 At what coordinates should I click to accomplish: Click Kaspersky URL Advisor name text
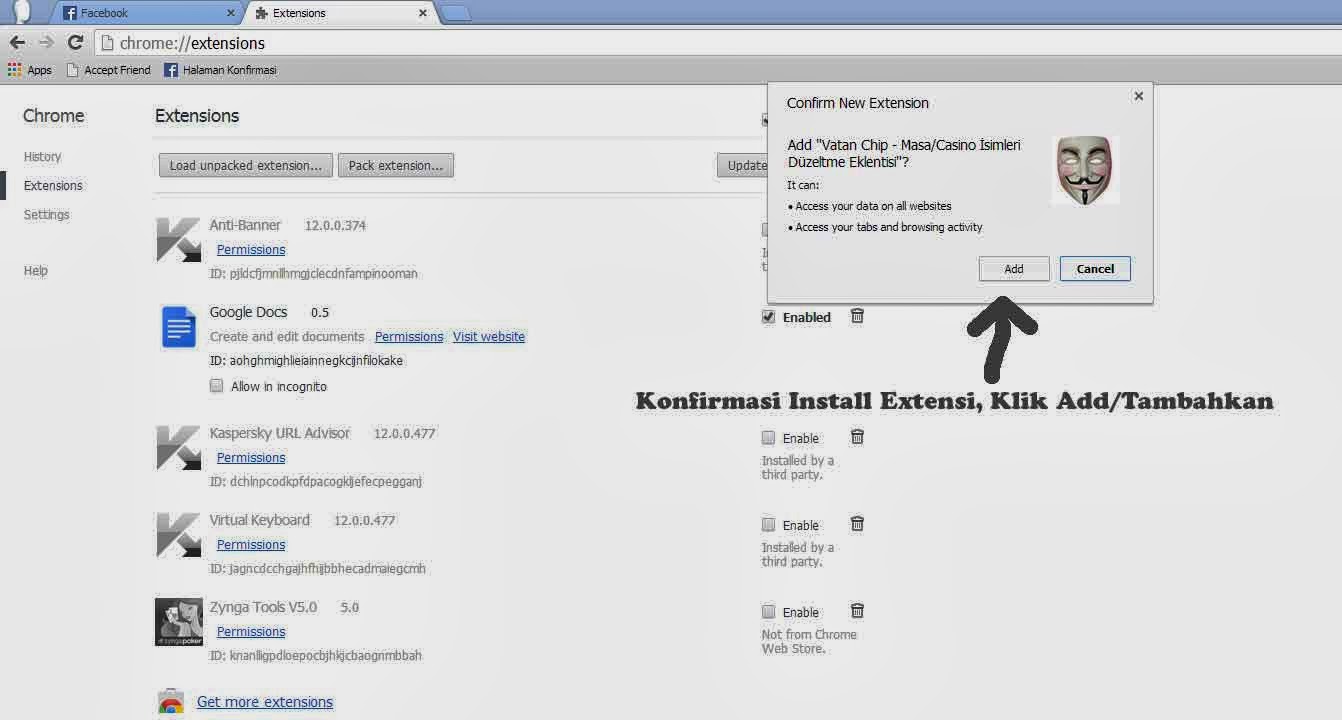click(279, 433)
